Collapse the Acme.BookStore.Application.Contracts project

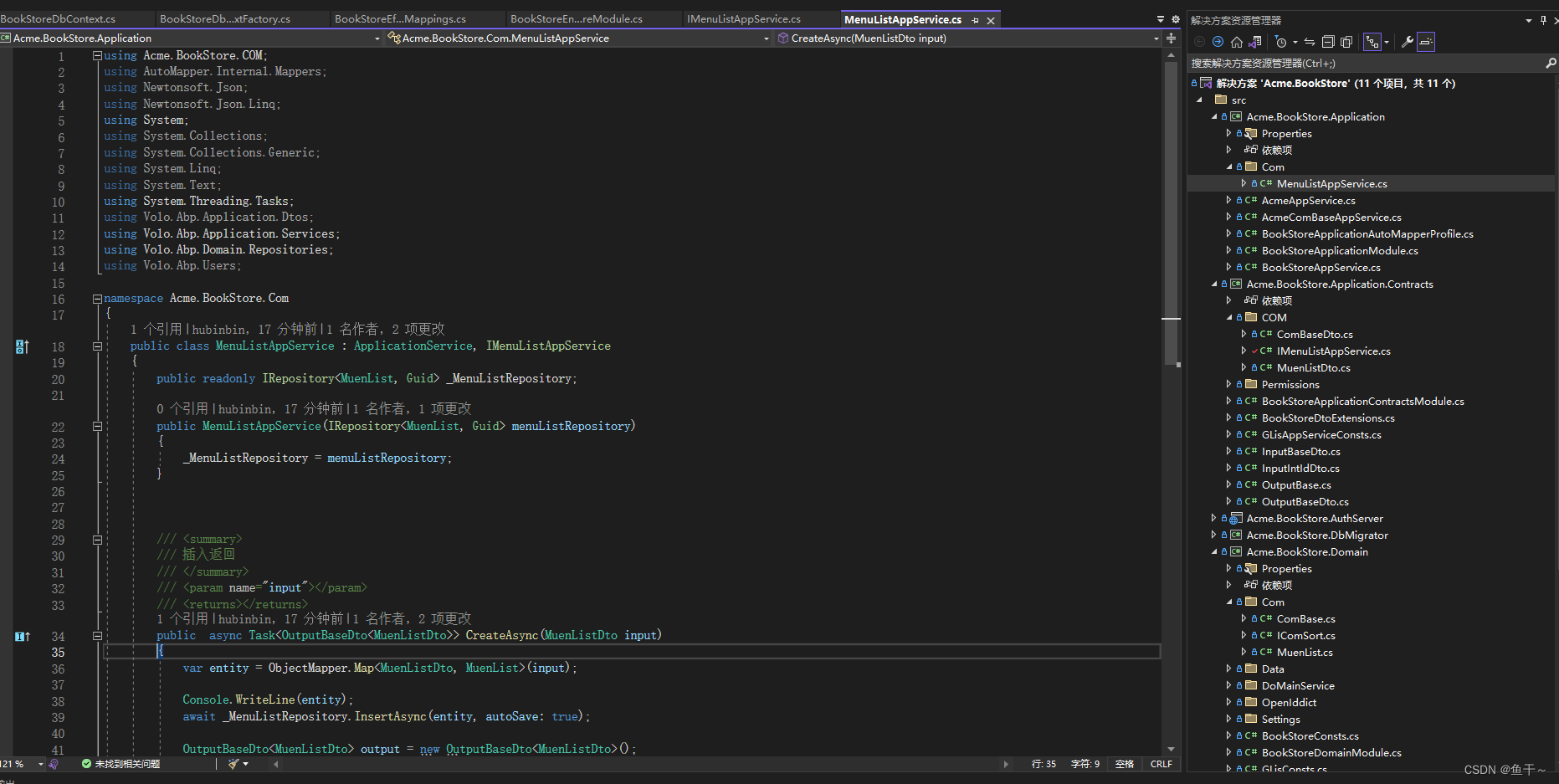point(1213,284)
